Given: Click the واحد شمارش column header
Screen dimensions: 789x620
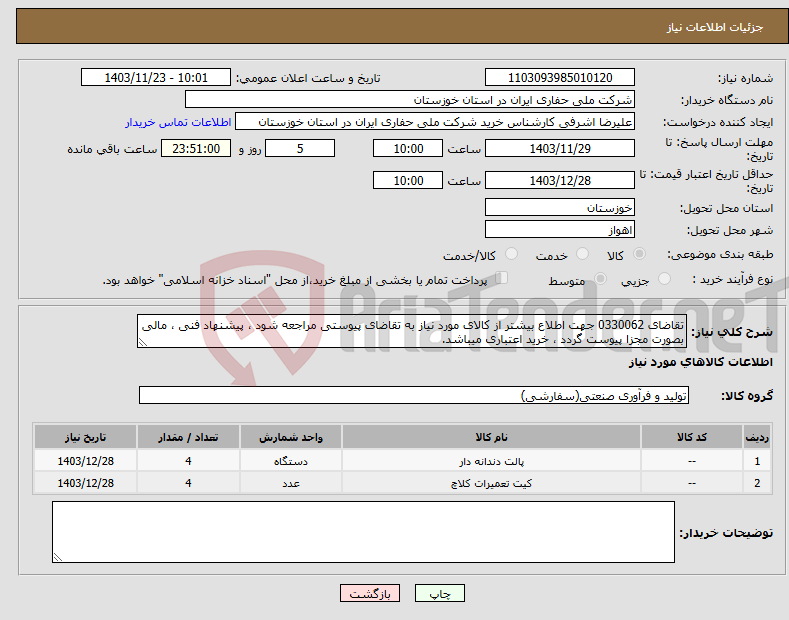Looking at the screenshot, I should 291,437.
